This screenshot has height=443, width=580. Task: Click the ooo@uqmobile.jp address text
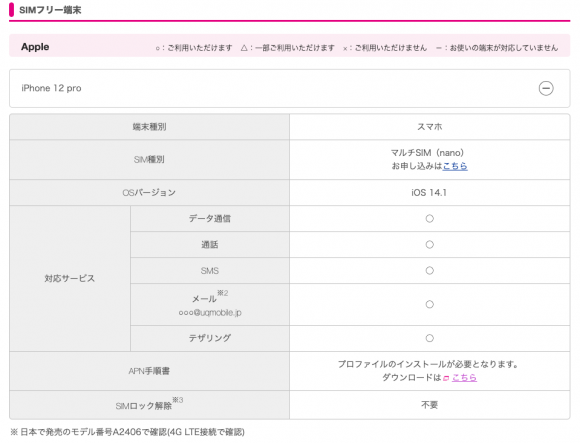(x=210, y=313)
